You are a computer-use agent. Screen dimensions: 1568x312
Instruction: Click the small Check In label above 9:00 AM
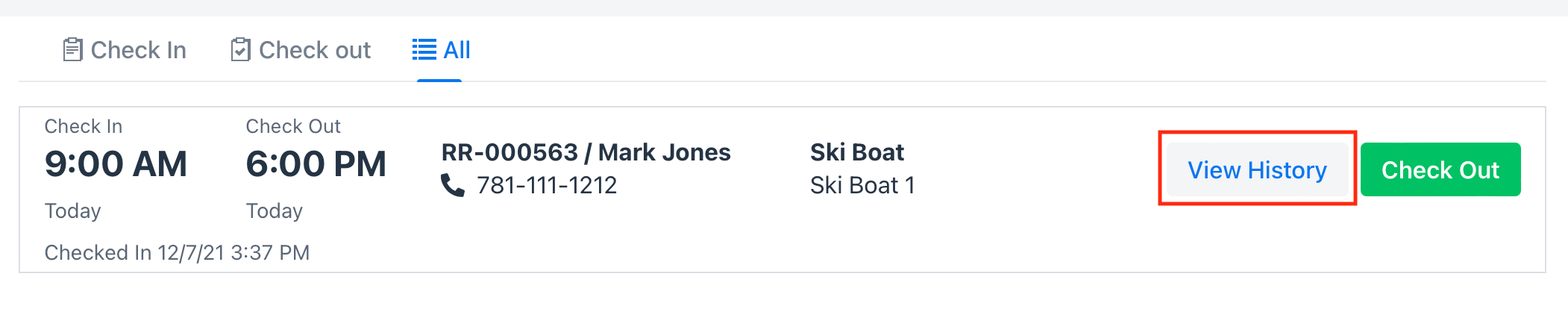(84, 126)
